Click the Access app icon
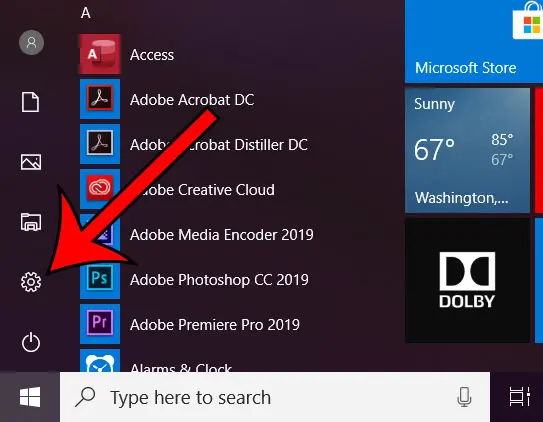 [100, 54]
